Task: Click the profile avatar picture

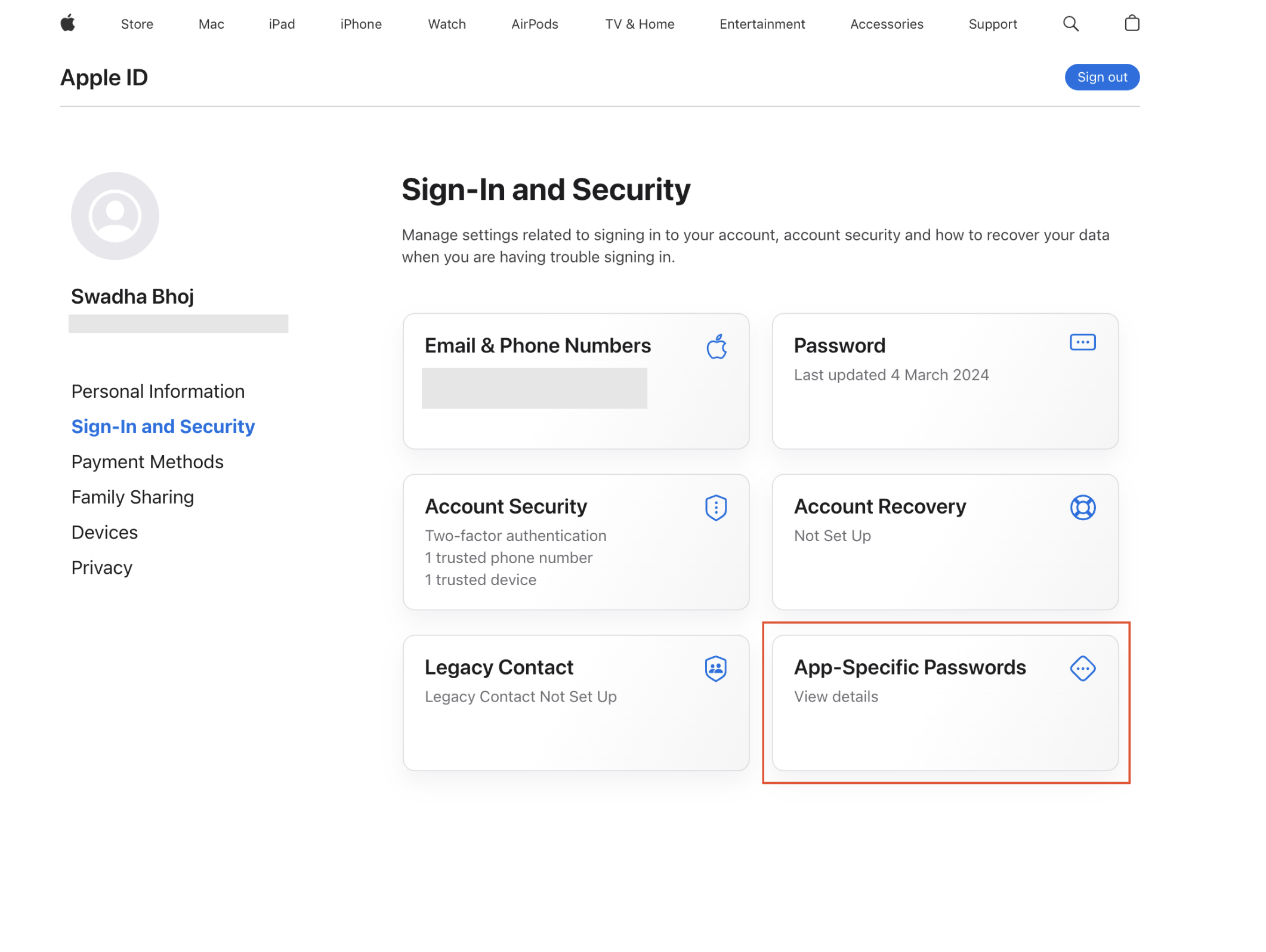Action: click(x=115, y=216)
